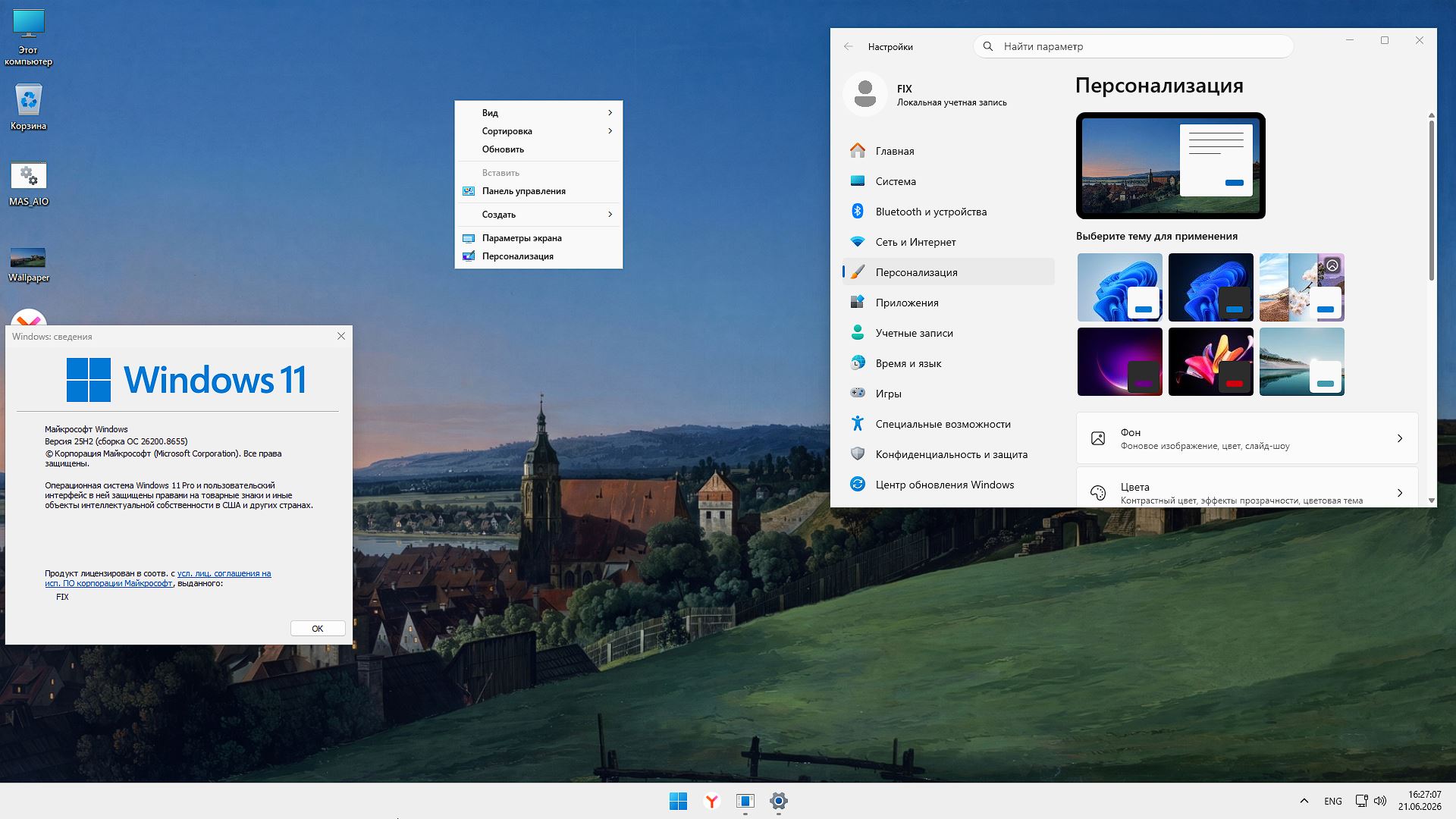Open the Цвета colors settings row
Screen dimensions: 1456x819
(x=1247, y=488)
